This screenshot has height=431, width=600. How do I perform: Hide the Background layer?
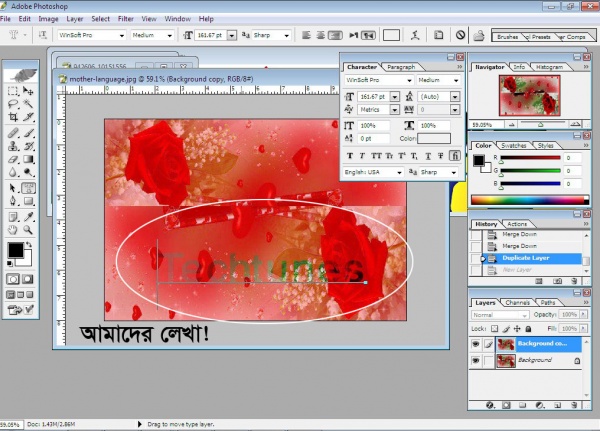point(476,361)
